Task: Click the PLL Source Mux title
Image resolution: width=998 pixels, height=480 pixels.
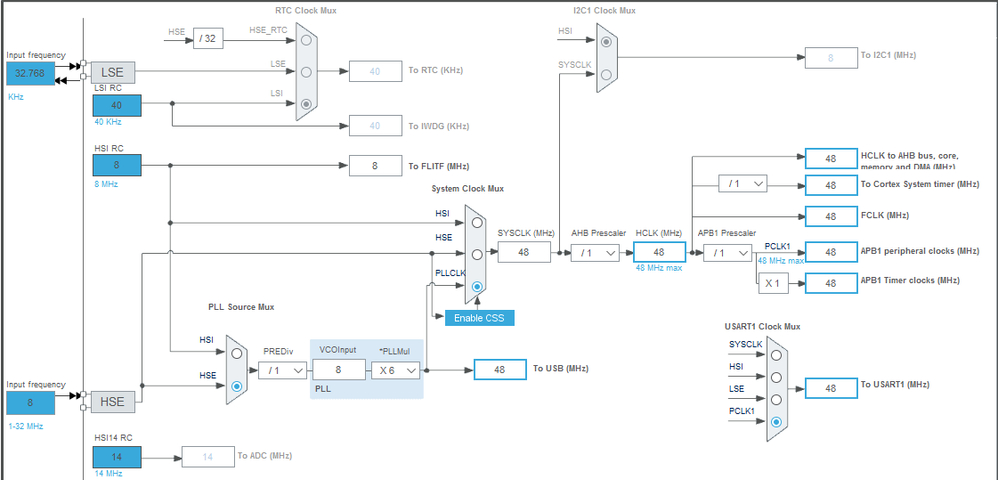Action: (241, 307)
